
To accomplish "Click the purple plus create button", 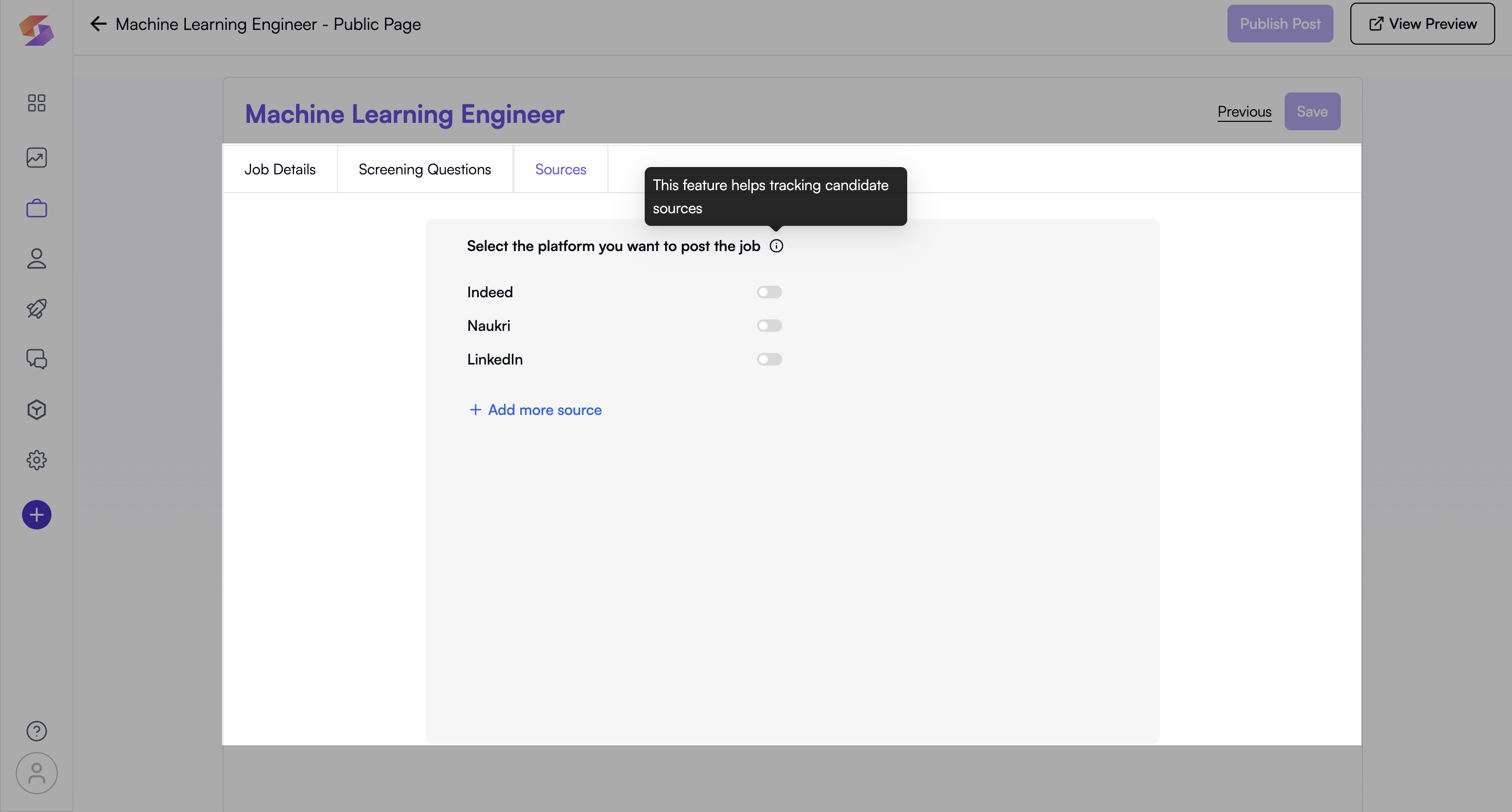I will pyautogui.click(x=36, y=515).
